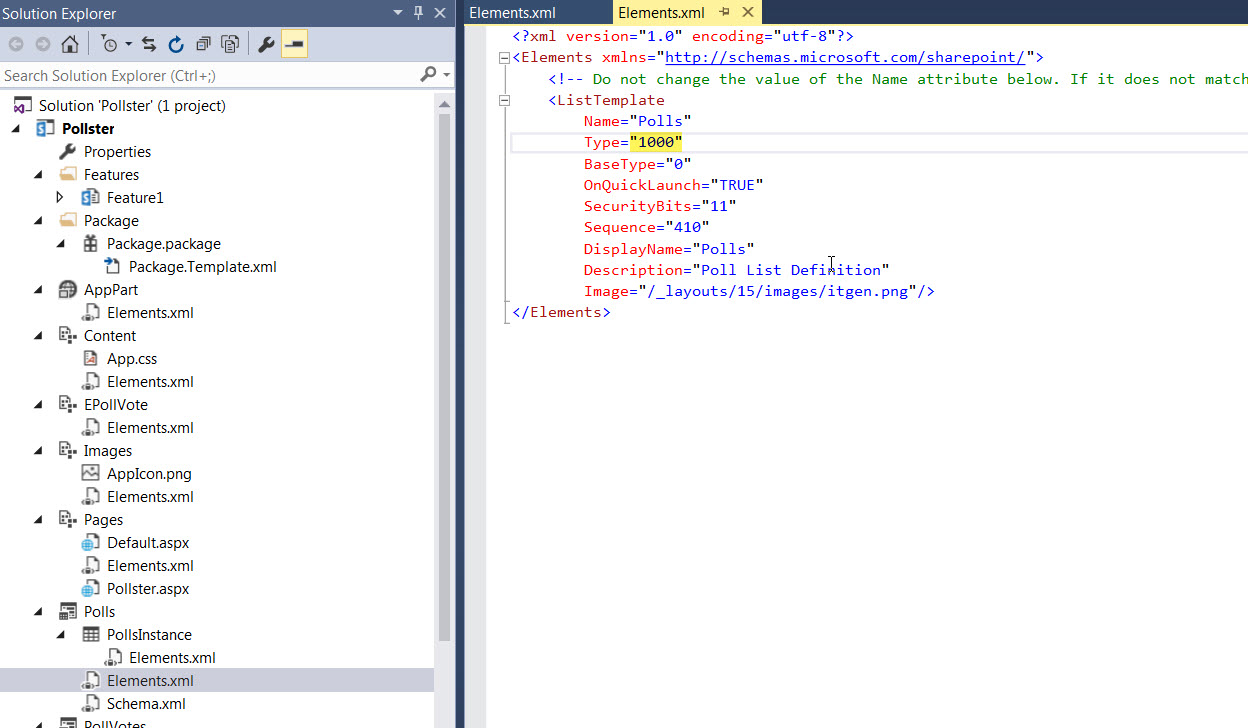
Task: Open Pollster.aspx in the Pages folder
Action: pyautogui.click(x=147, y=589)
